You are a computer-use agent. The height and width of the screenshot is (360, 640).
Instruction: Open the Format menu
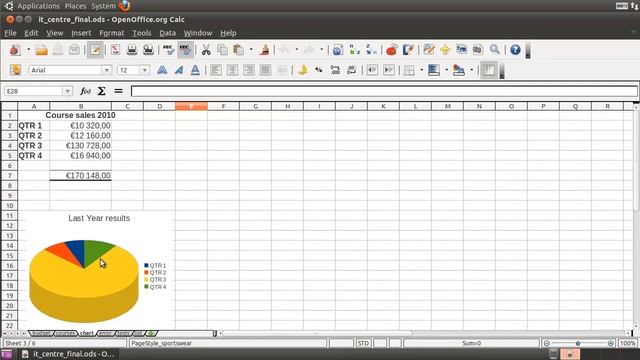pos(111,33)
